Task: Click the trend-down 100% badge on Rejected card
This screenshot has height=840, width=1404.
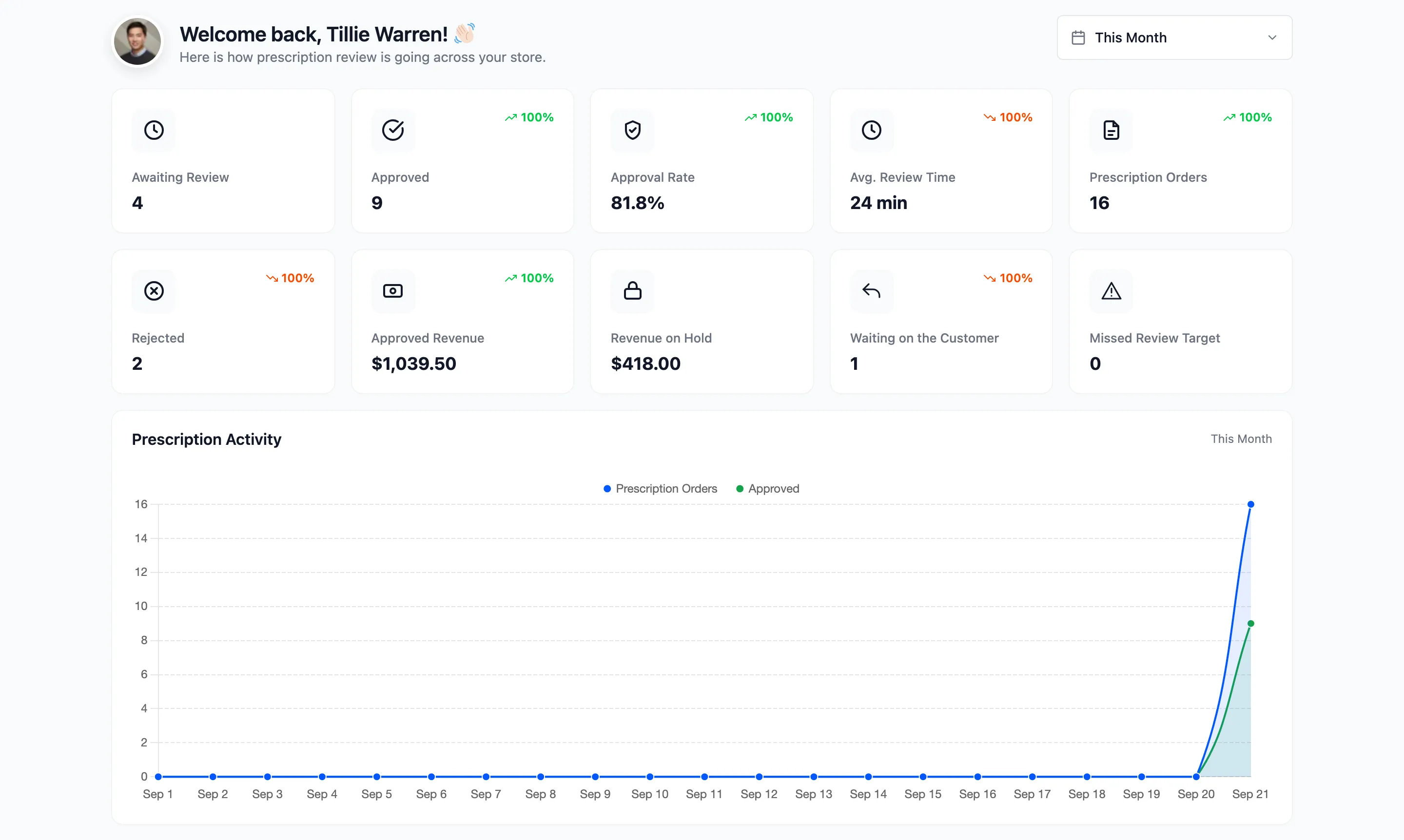Action: pyautogui.click(x=290, y=278)
